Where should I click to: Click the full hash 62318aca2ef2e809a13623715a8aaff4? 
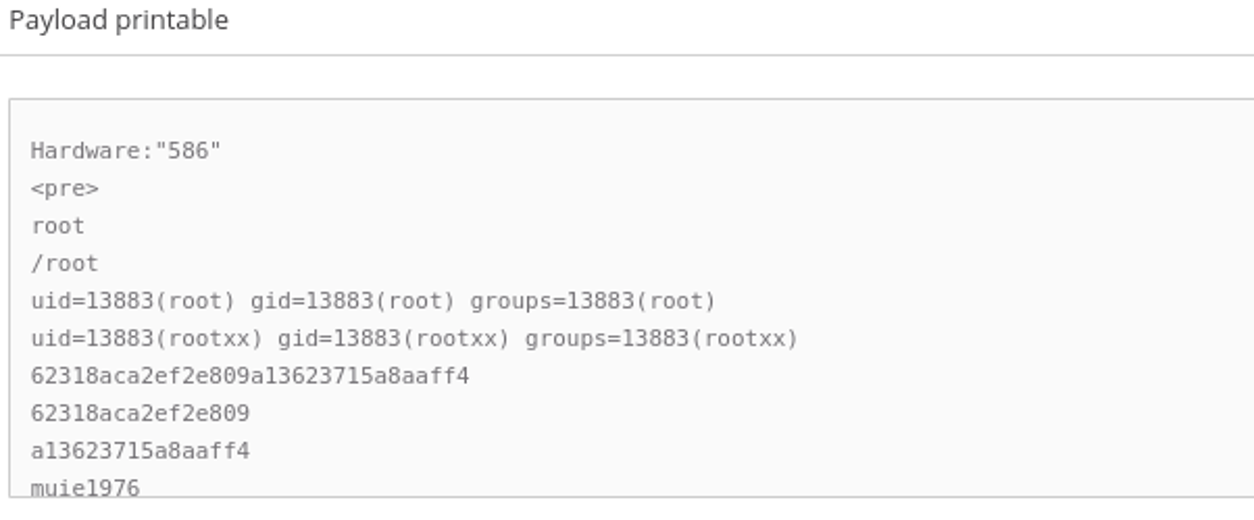point(250,376)
